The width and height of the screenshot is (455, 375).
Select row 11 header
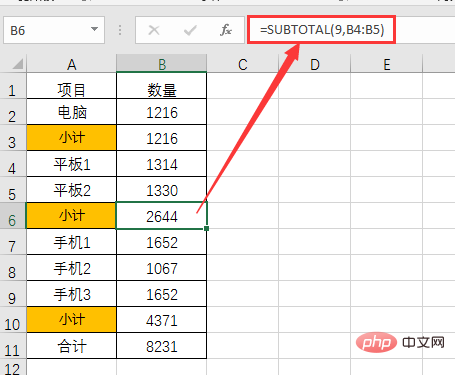[x=13, y=346]
